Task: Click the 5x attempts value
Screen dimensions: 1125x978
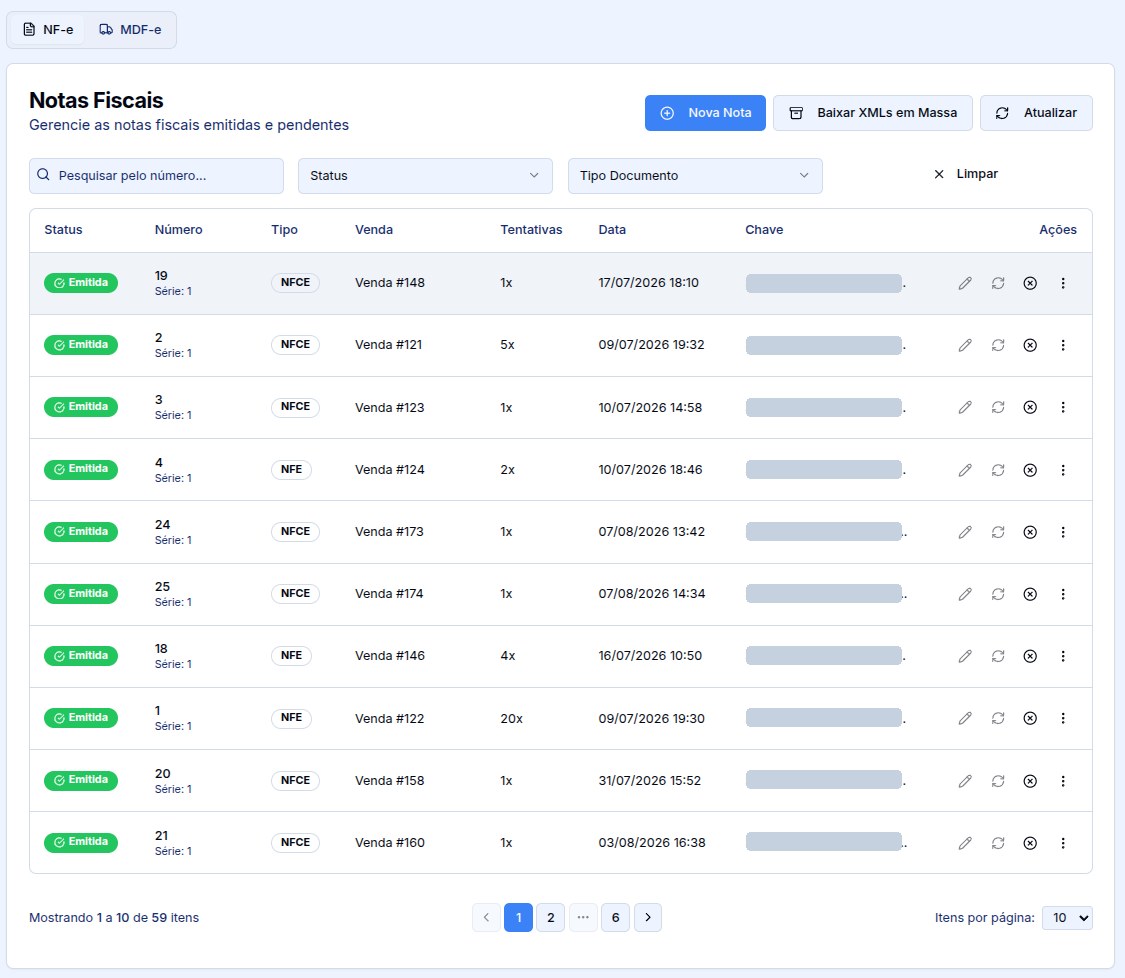Action: 507,345
